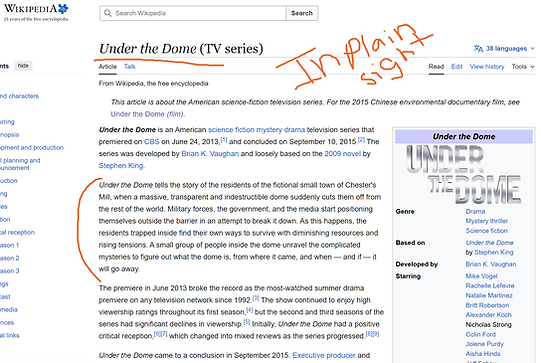This screenshot has width=541, height=363.
Task: Open the 2009 novel link
Action: (342, 154)
